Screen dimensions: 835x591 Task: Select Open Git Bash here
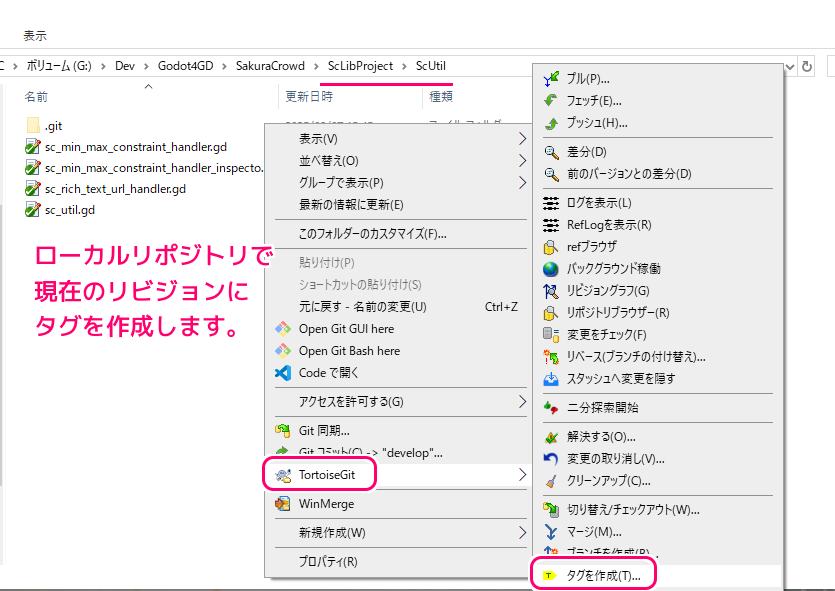(349, 351)
